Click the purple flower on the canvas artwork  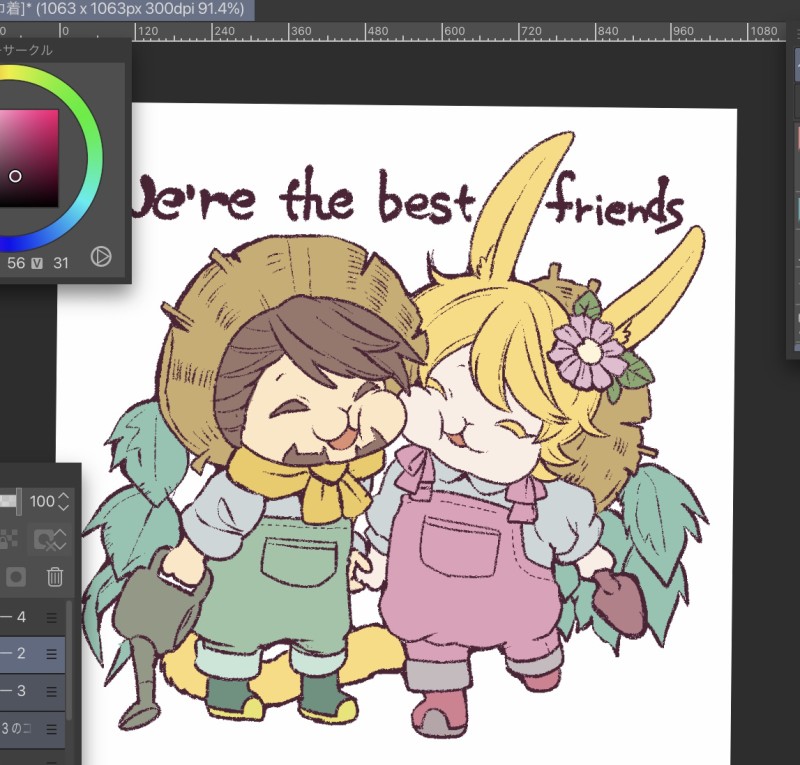pyautogui.click(x=588, y=352)
